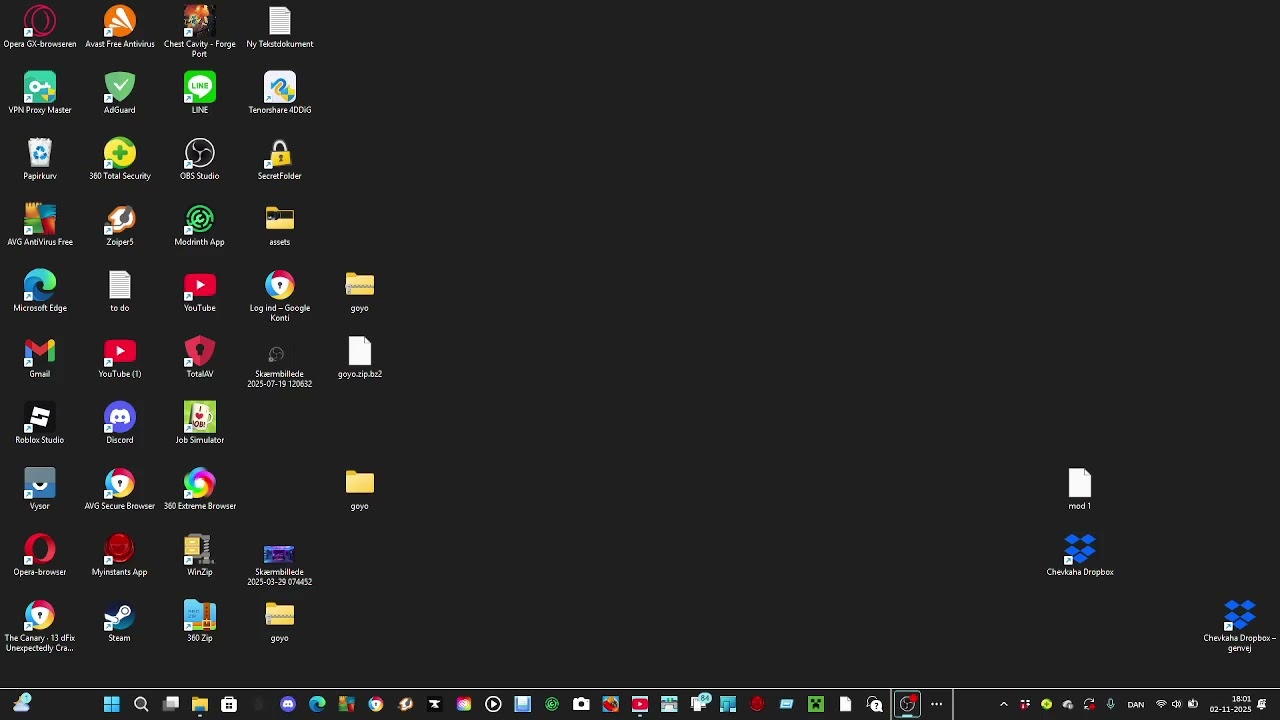
Task: Select the Vysor desktop shortcut
Action: pos(40,489)
